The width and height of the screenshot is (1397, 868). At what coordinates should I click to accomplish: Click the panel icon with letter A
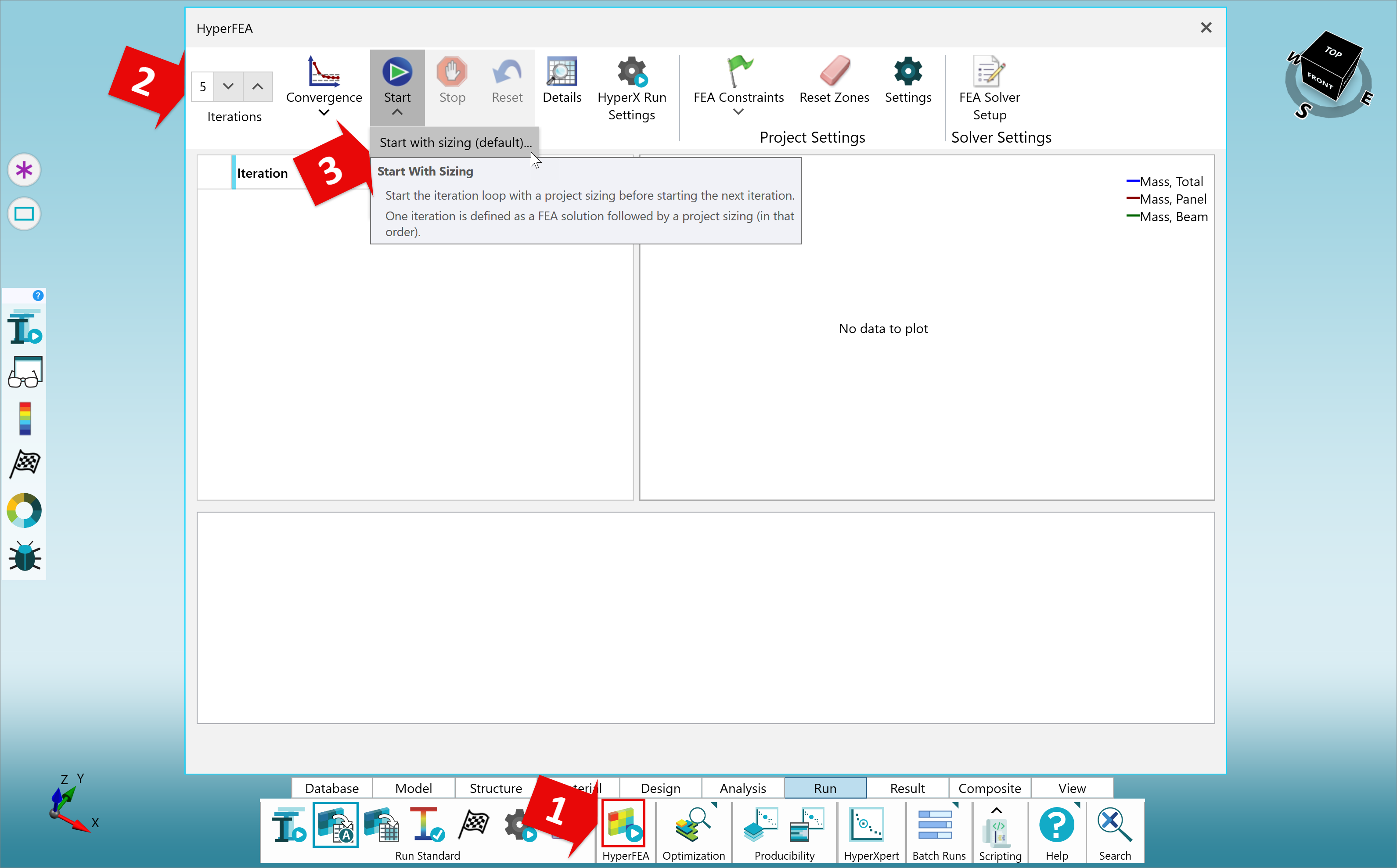click(336, 825)
